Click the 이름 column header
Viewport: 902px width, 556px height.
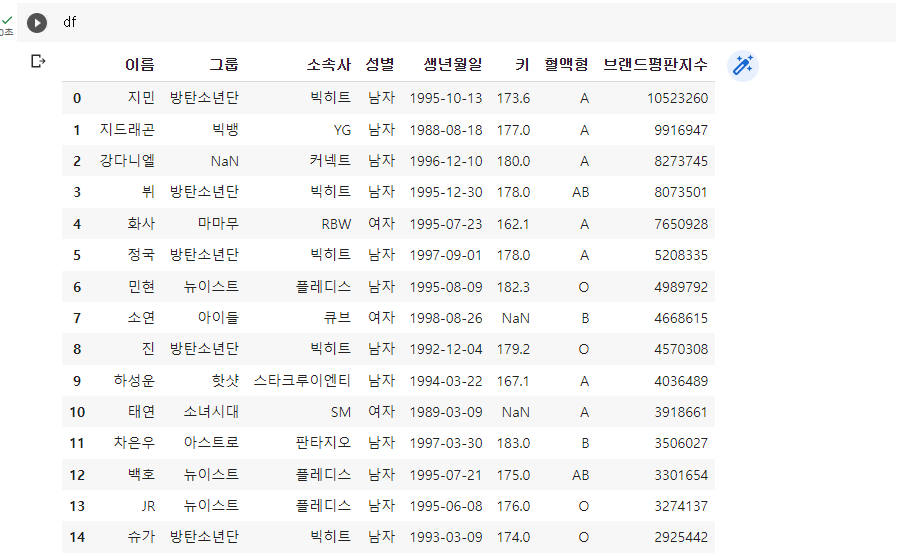(x=140, y=64)
